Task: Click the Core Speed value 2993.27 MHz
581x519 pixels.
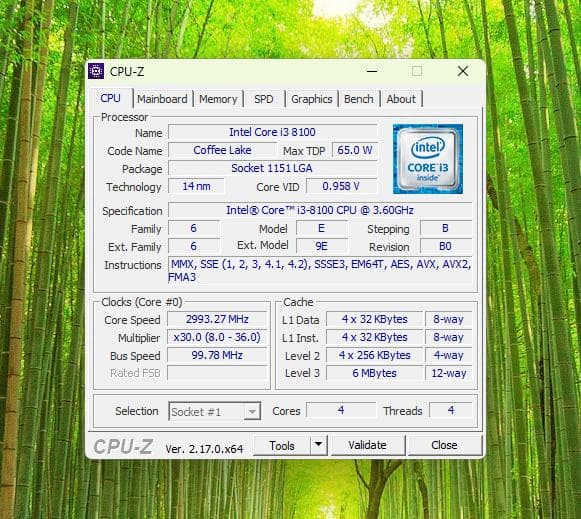Action: [217, 319]
